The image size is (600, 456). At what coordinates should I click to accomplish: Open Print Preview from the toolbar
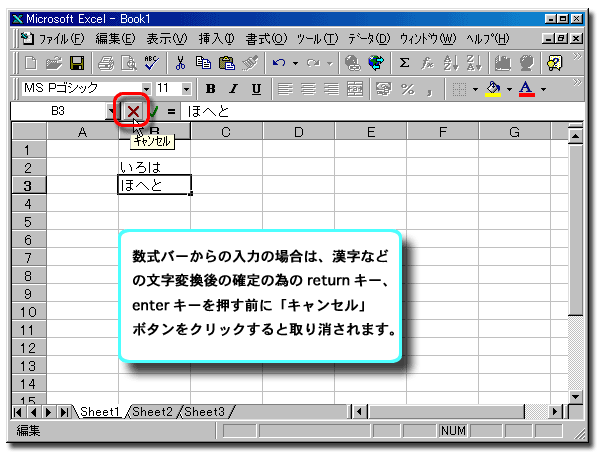[x=129, y=63]
